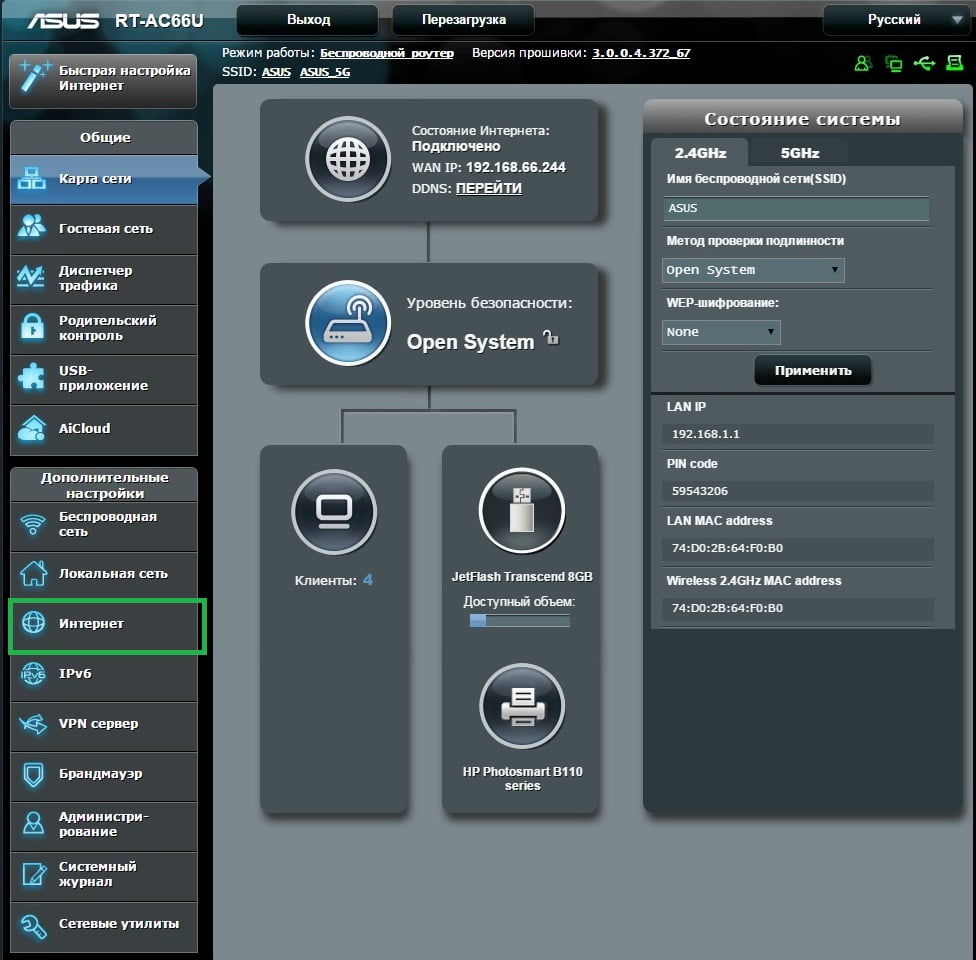Click the HP Photosmart printer icon
The width and height of the screenshot is (976, 960).
(x=522, y=706)
